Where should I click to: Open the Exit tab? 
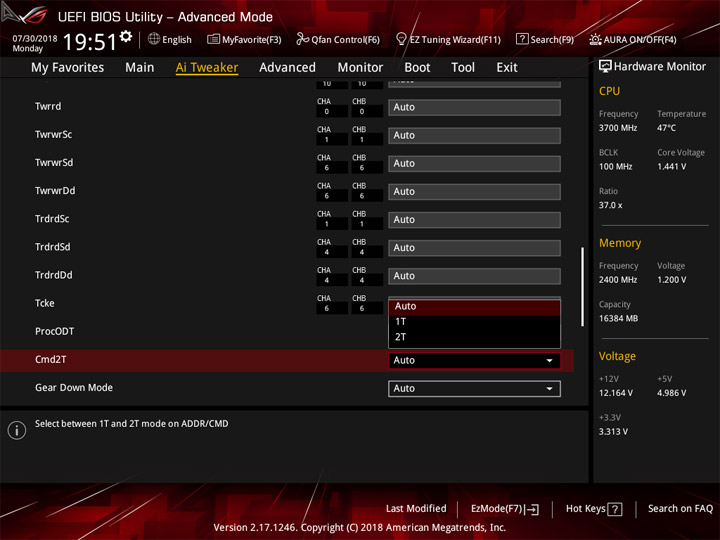(507, 68)
